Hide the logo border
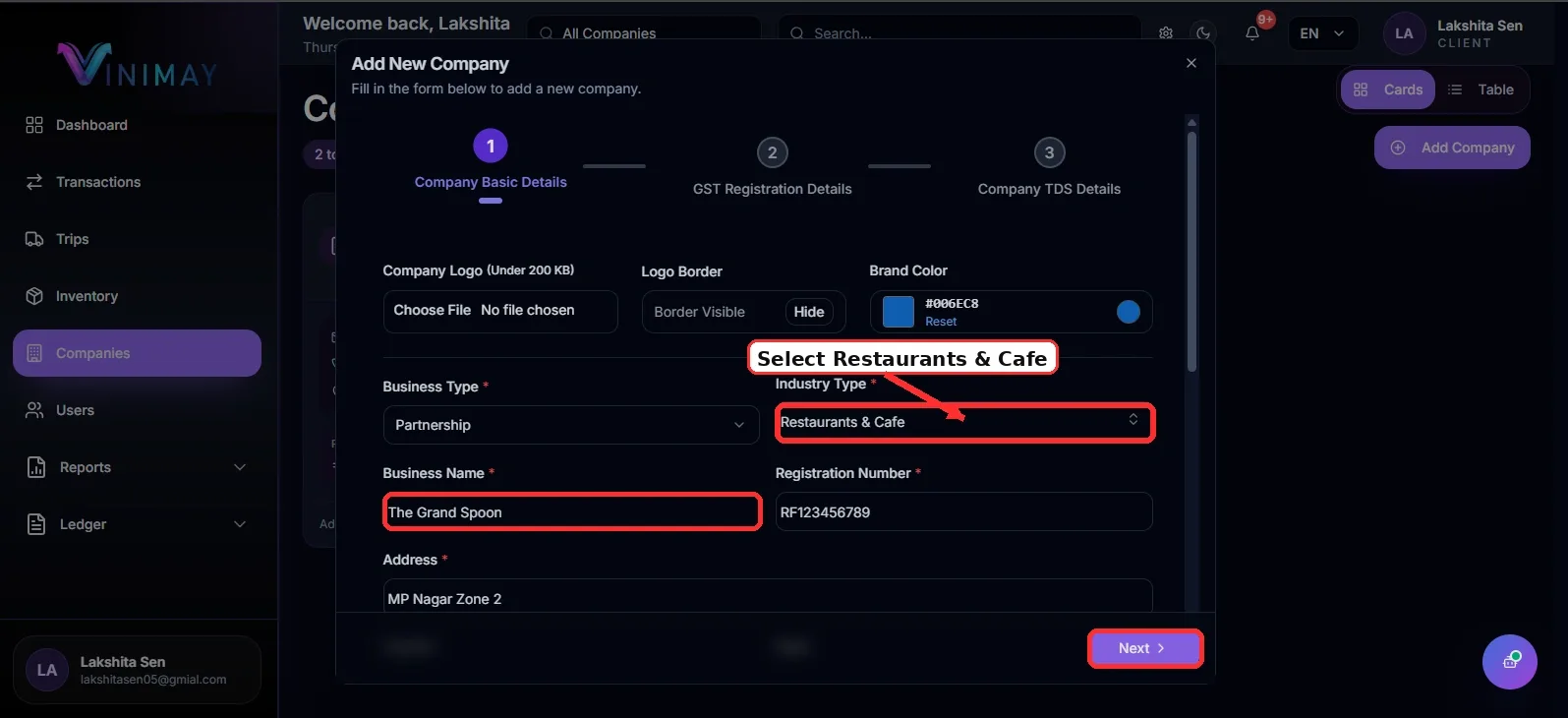1568x718 pixels. (x=809, y=312)
